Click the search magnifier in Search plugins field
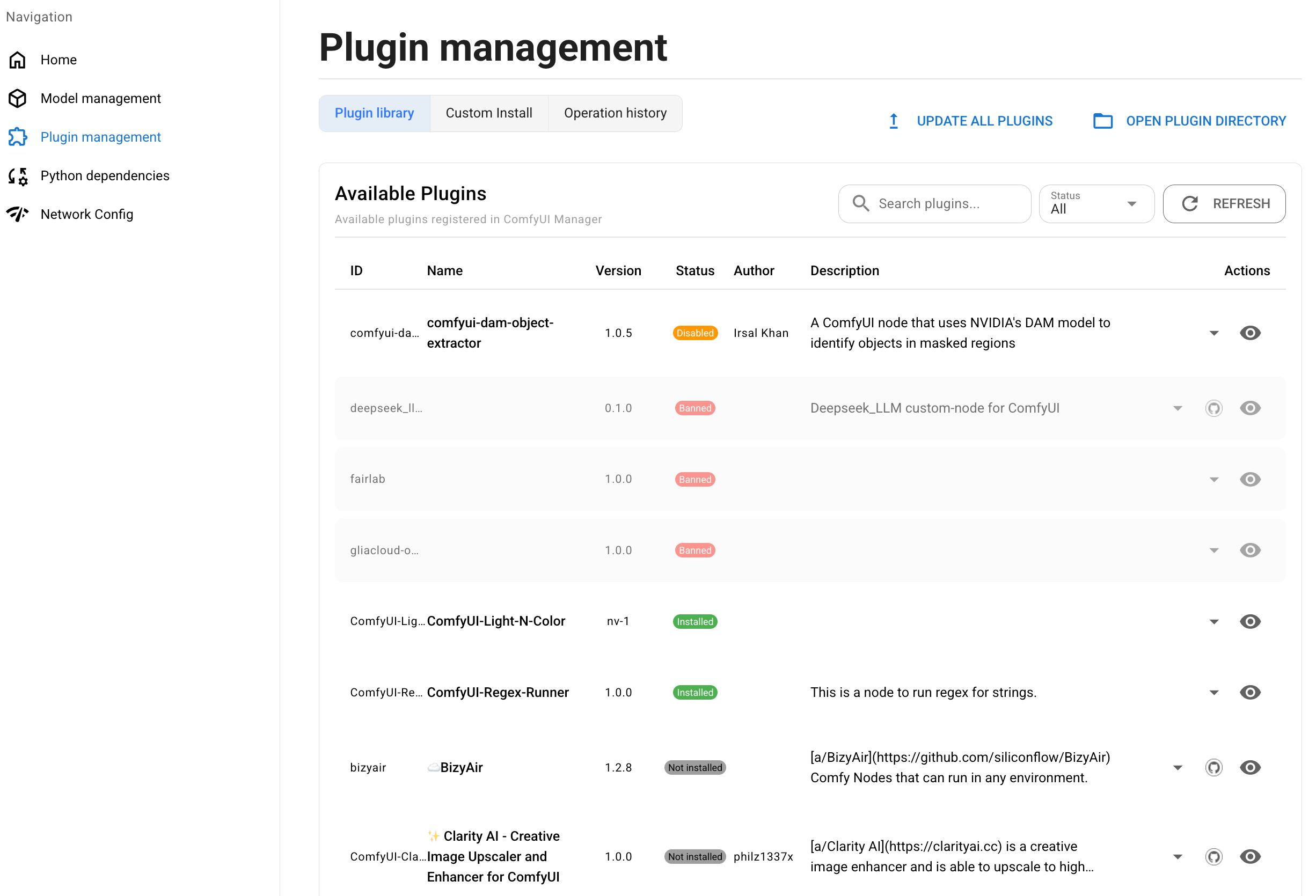Image resolution: width=1316 pixels, height=896 pixels. coord(861,203)
